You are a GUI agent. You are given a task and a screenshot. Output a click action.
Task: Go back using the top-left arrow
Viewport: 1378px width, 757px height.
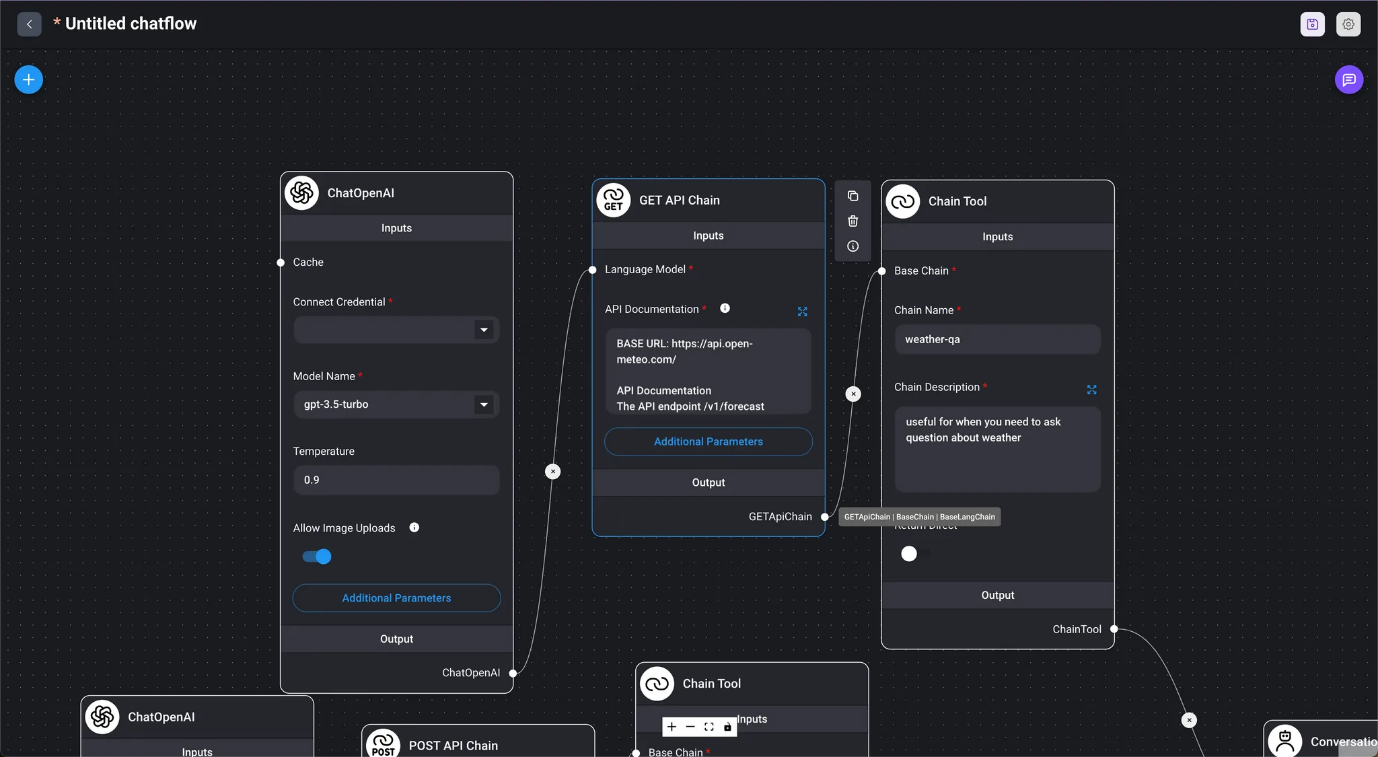pyautogui.click(x=29, y=24)
